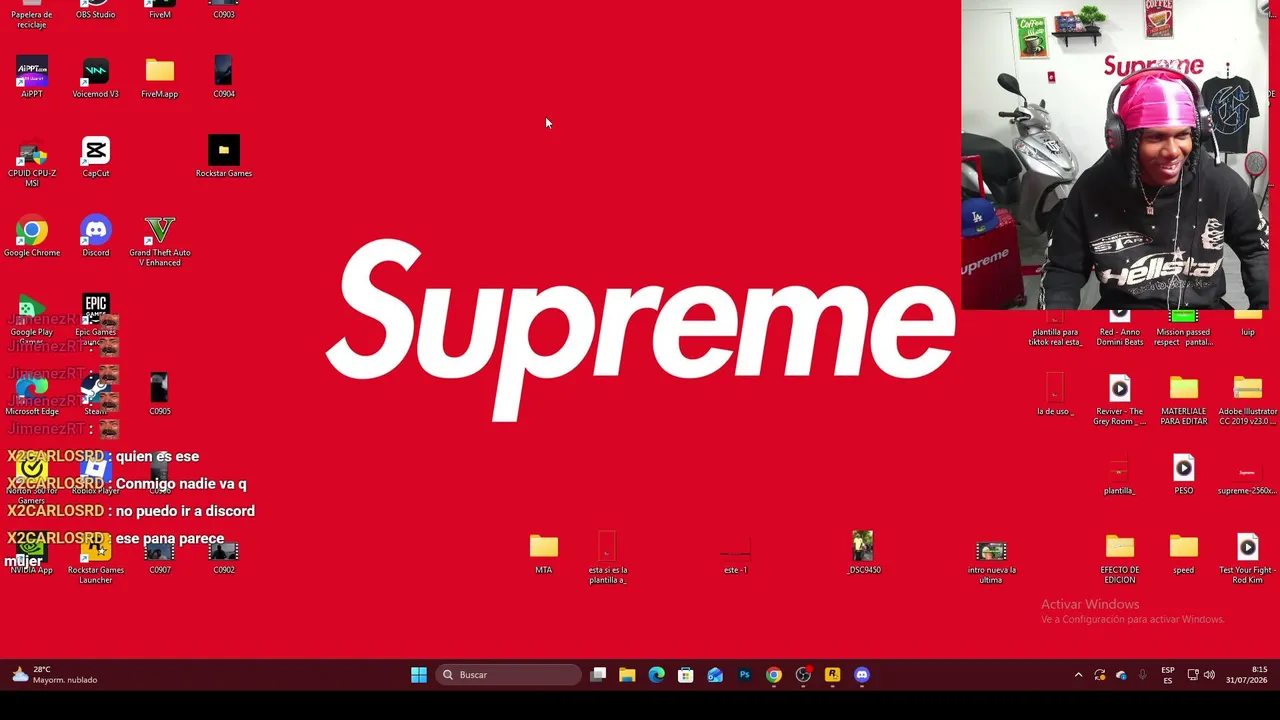1280x720 pixels.
Task: Open Task View from the taskbar
Action: 598,675
